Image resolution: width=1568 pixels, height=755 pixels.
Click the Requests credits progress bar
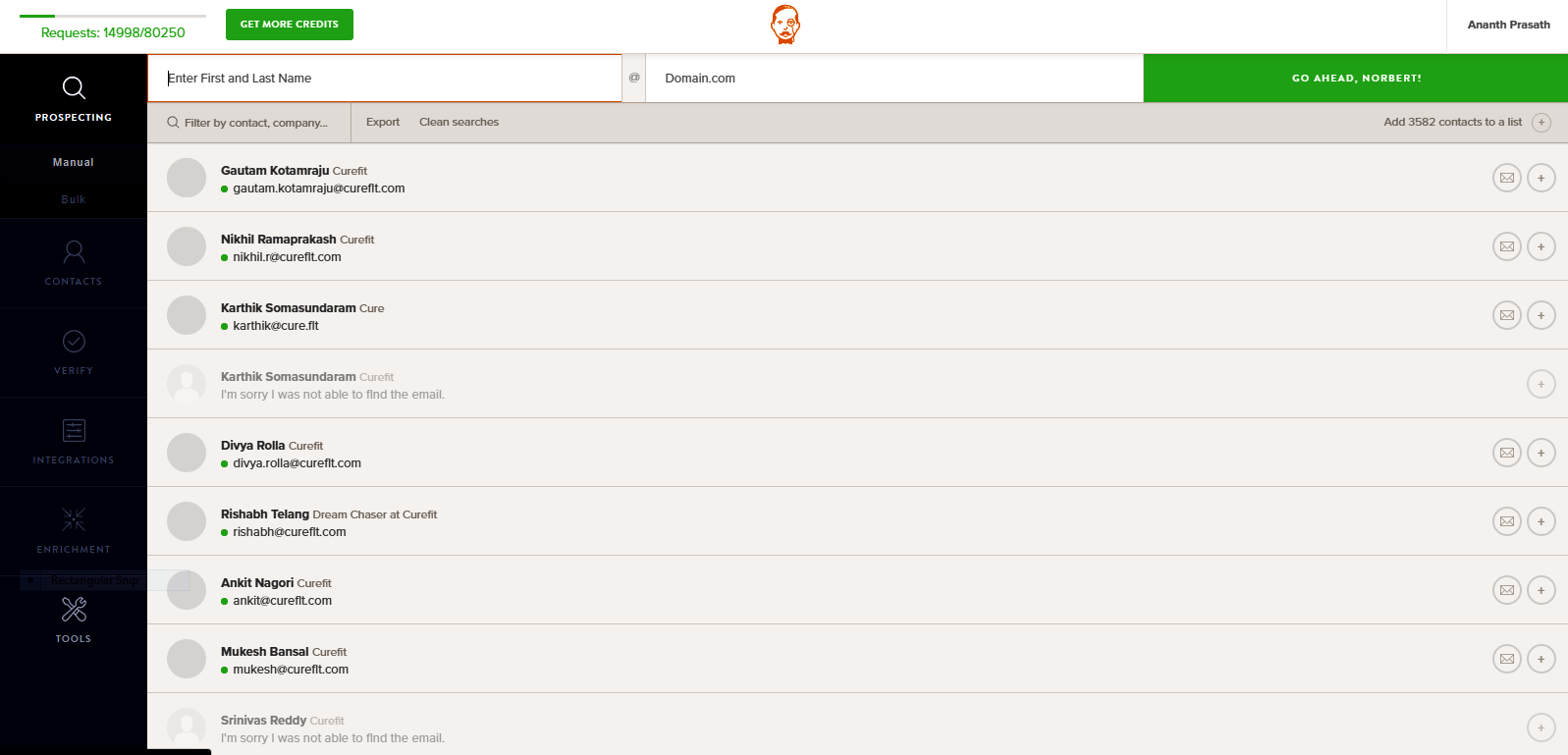click(x=113, y=16)
